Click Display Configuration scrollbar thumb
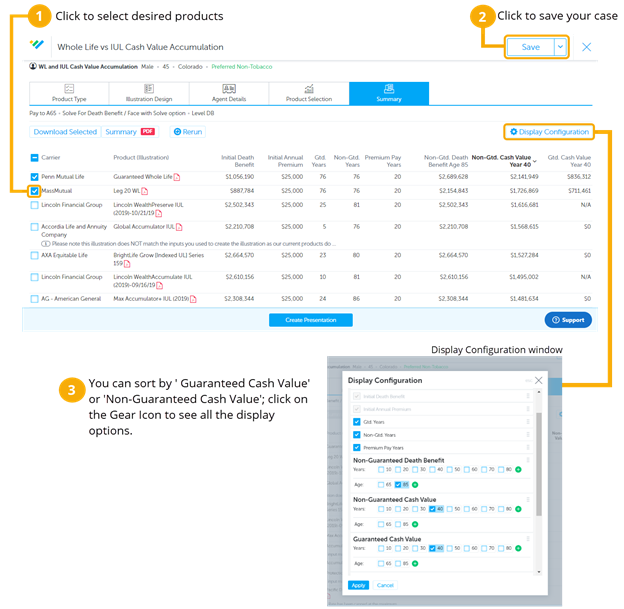The width and height of the screenshot is (624, 609). tap(539, 465)
